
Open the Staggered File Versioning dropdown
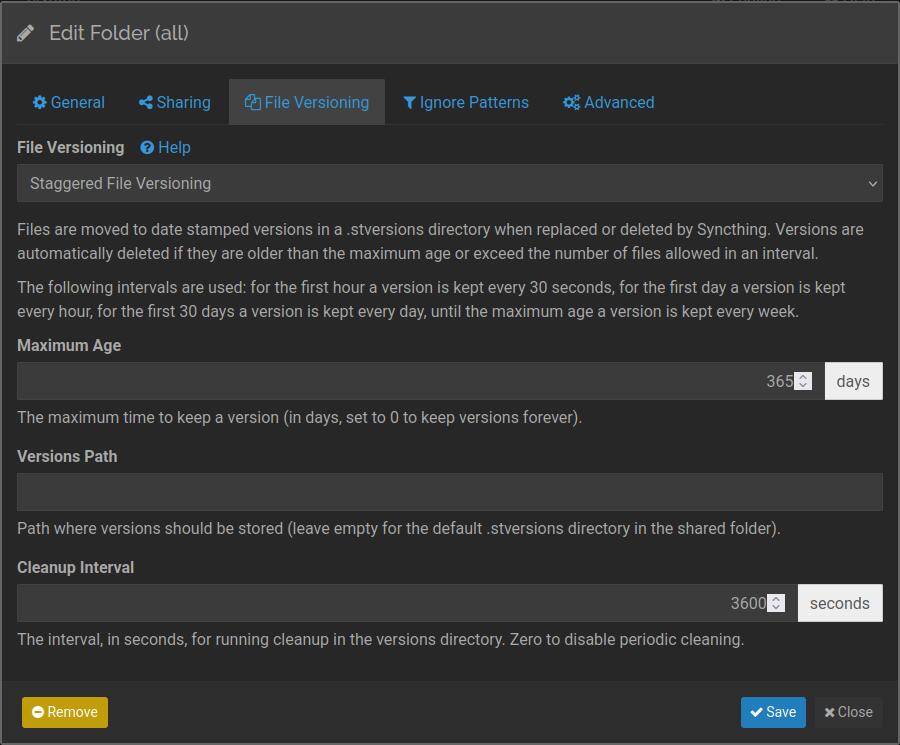click(449, 183)
